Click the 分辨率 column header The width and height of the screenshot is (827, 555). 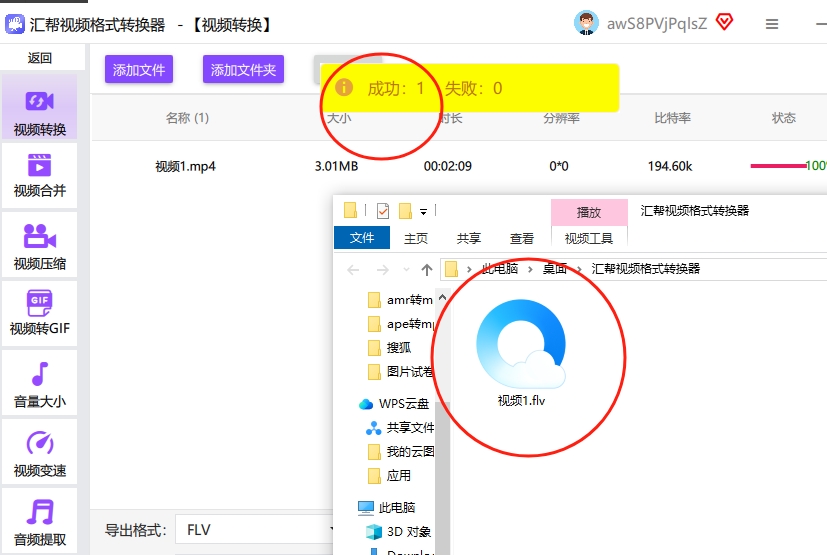[561, 118]
